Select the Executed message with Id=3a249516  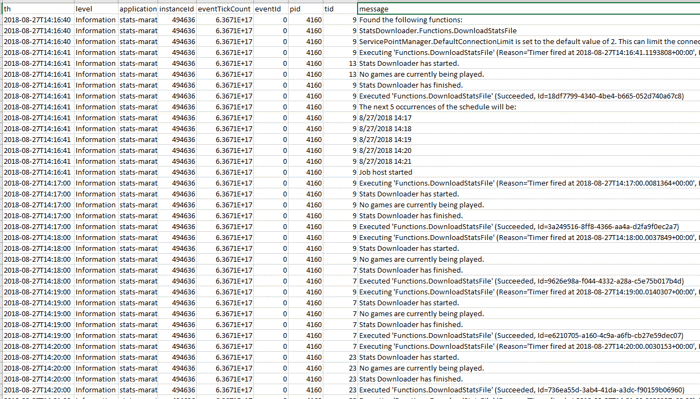point(529,227)
